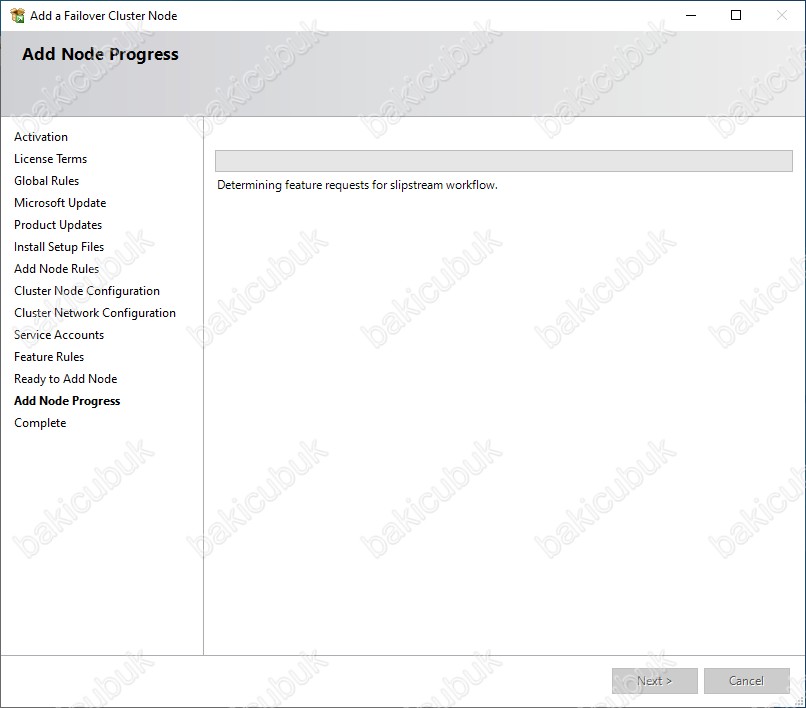Click the 'Determining feature requests' status text
This screenshot has width=806, height=708.
[x=357, y=185]
